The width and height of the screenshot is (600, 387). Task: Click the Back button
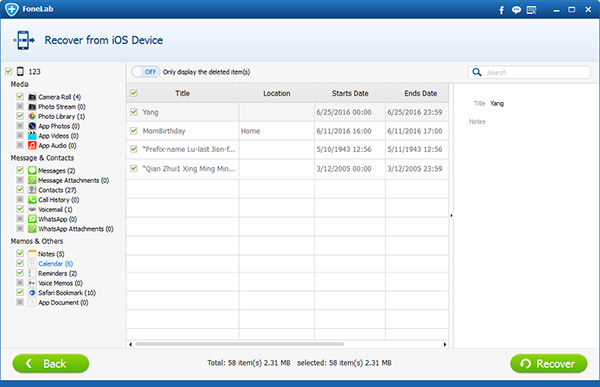click(x=51, y=363)
